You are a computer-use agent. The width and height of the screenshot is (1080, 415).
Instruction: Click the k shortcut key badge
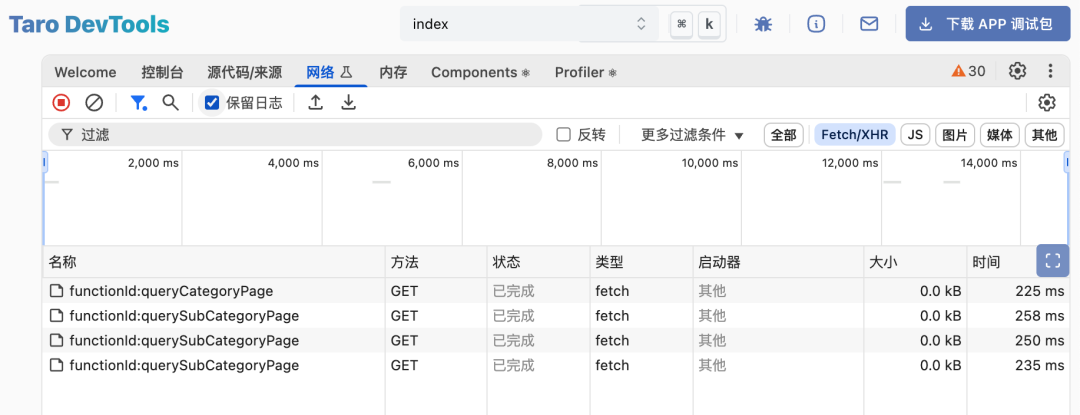(709, 24)
